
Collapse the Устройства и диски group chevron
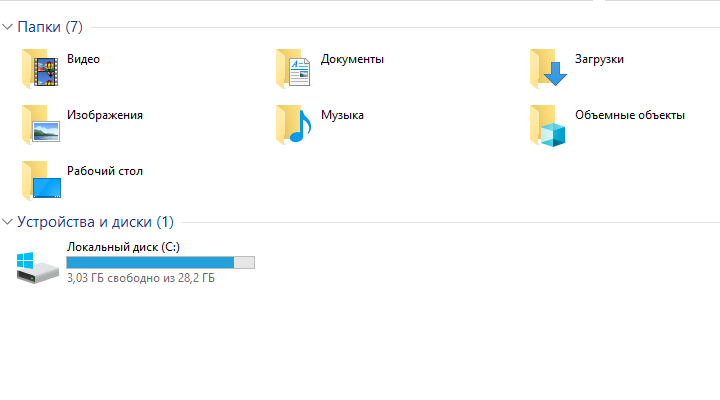click(x=7, y=222)
